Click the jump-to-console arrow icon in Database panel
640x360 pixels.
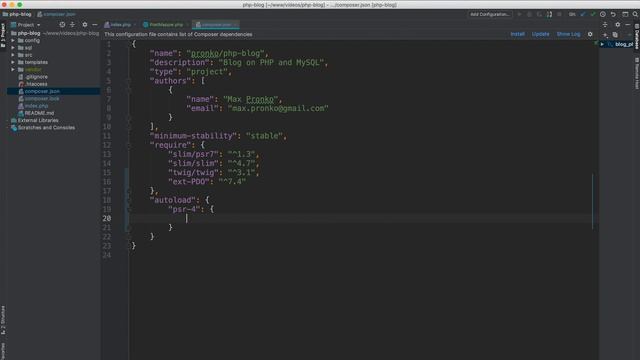(605, 35)
